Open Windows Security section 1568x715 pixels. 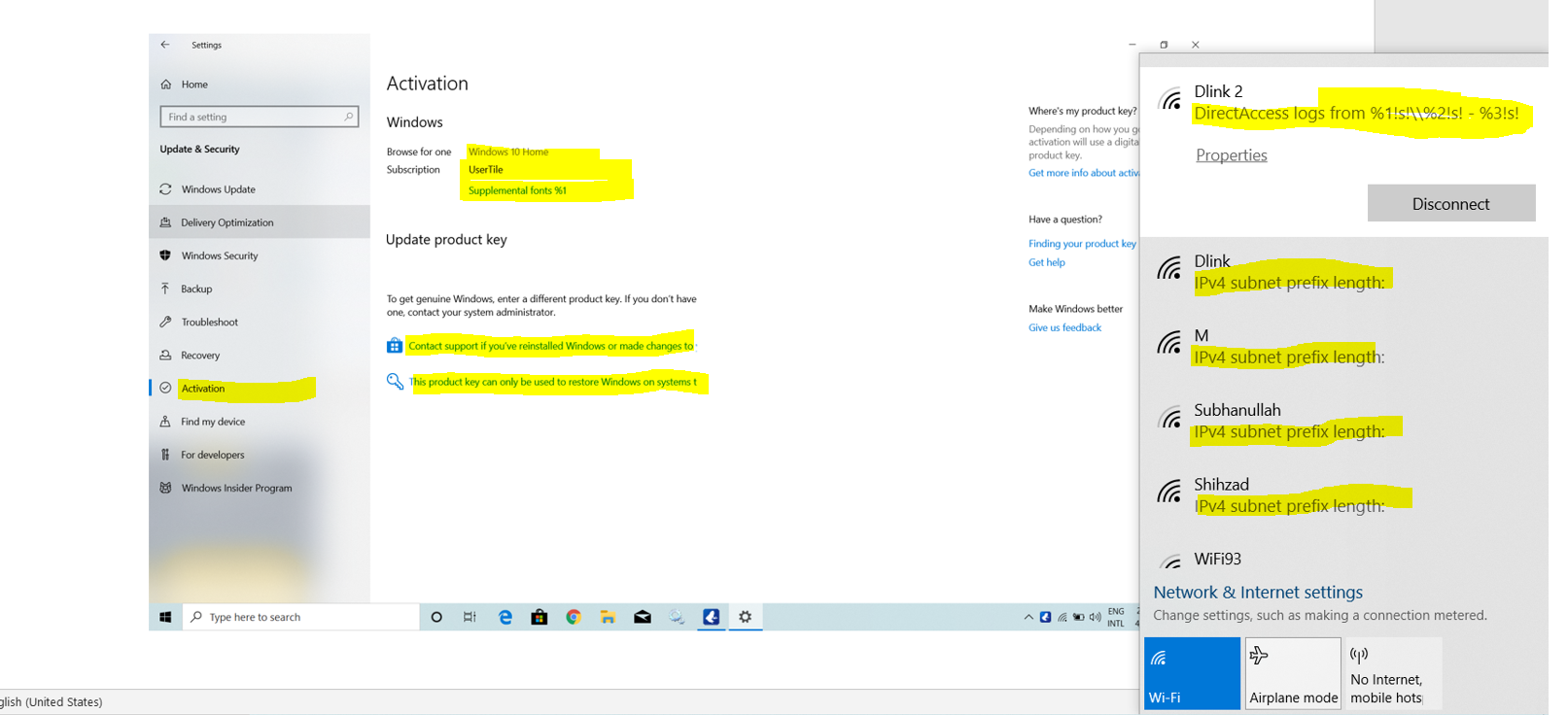[x=220, y=255]
